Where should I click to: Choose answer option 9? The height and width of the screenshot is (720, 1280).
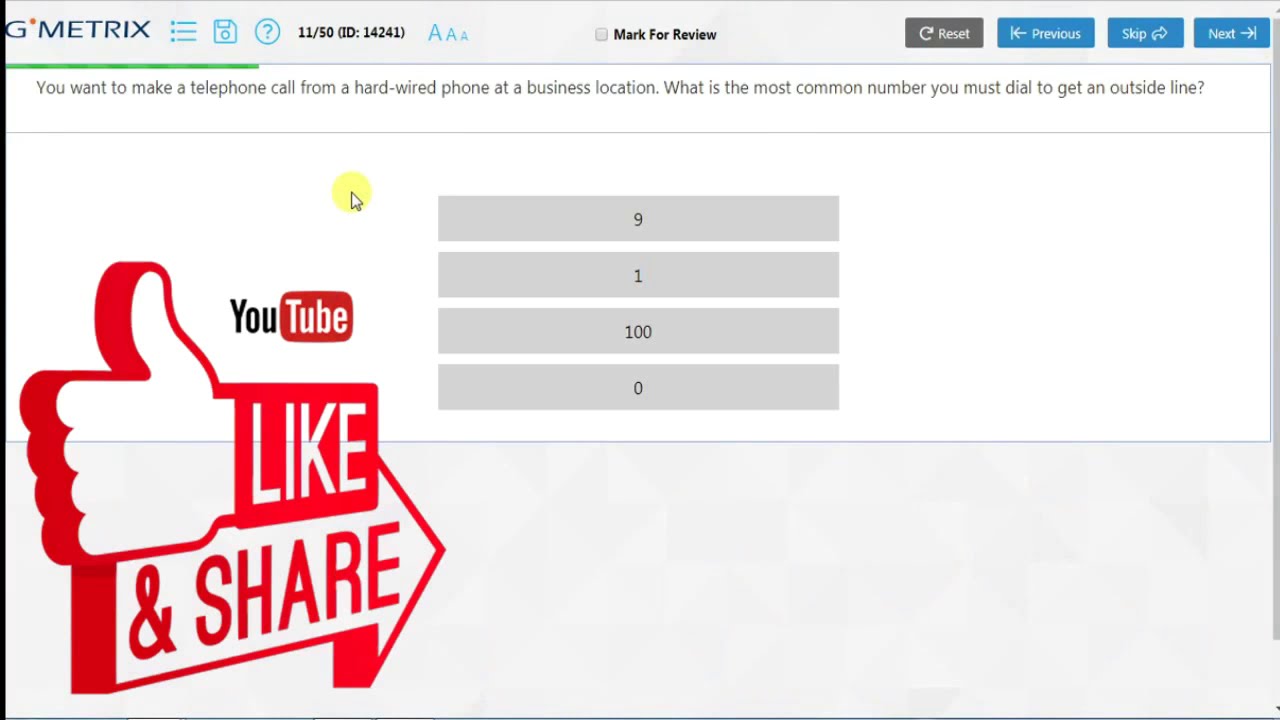[638, 219]
